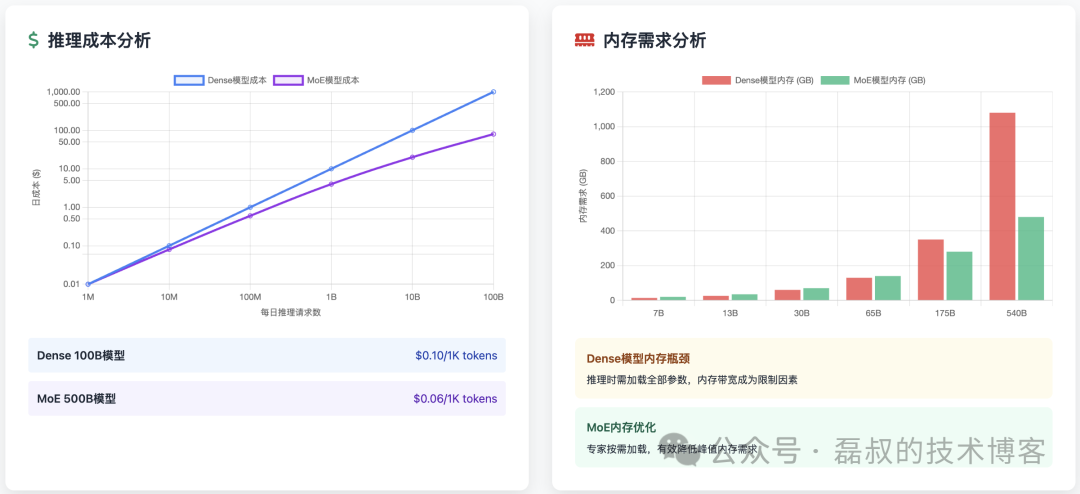
Task: Click the MoE line point at 100B
Action: [493, 134]
